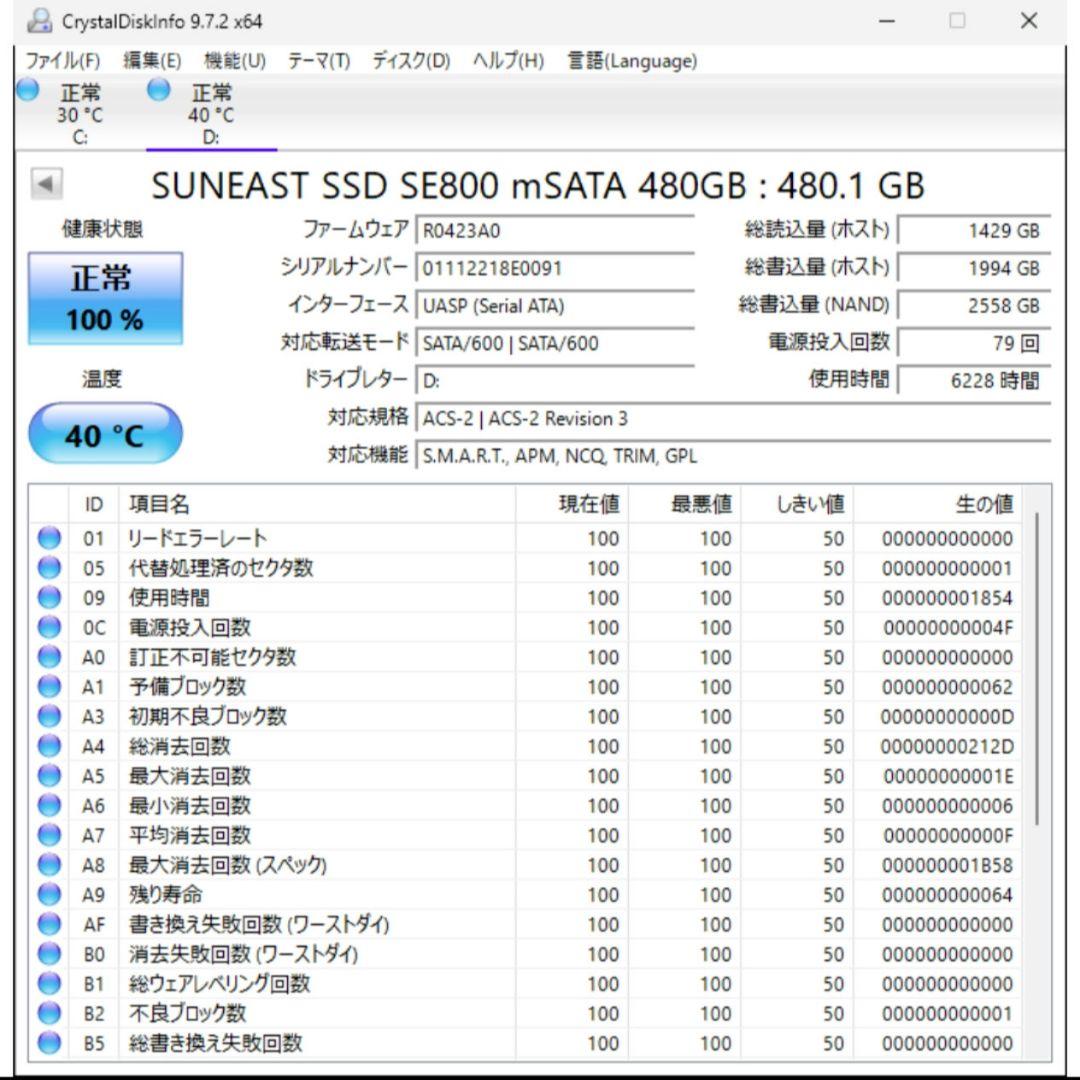
Task: Open the 機能(U) menu
Action: tap(234, 61)
